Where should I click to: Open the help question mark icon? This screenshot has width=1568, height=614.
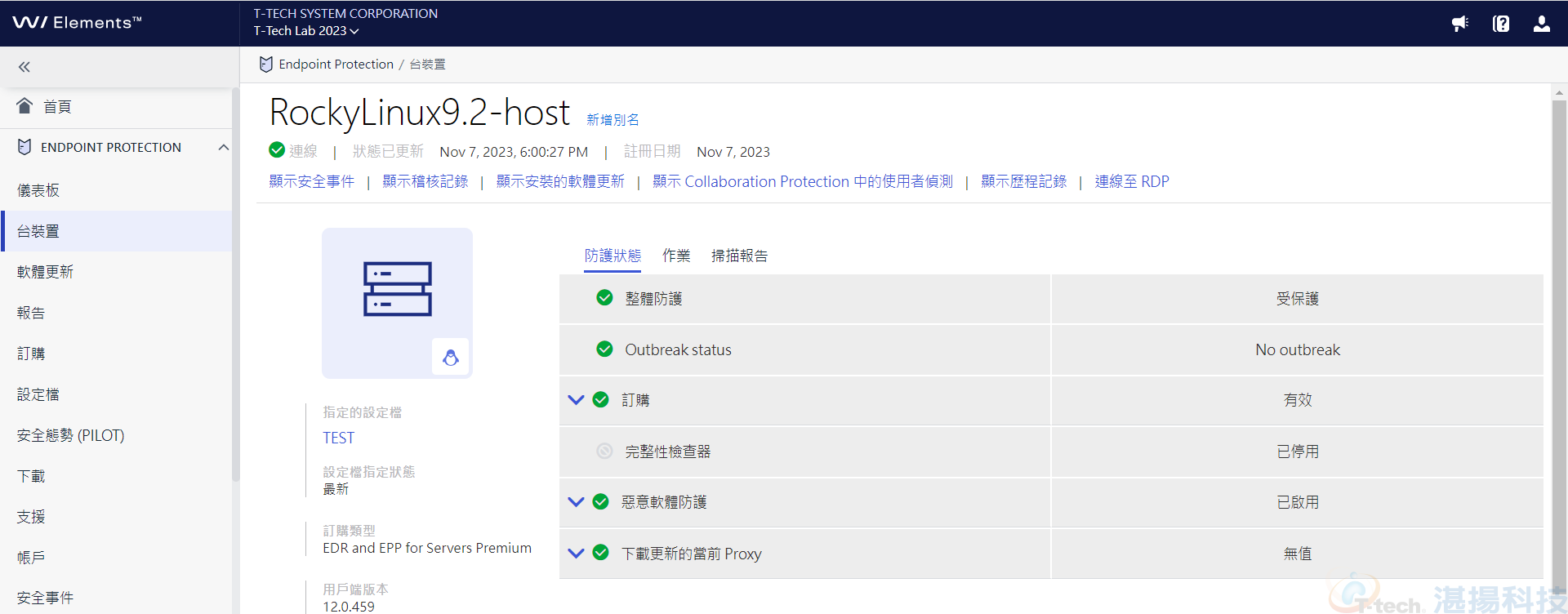(x=1501, y=24)
